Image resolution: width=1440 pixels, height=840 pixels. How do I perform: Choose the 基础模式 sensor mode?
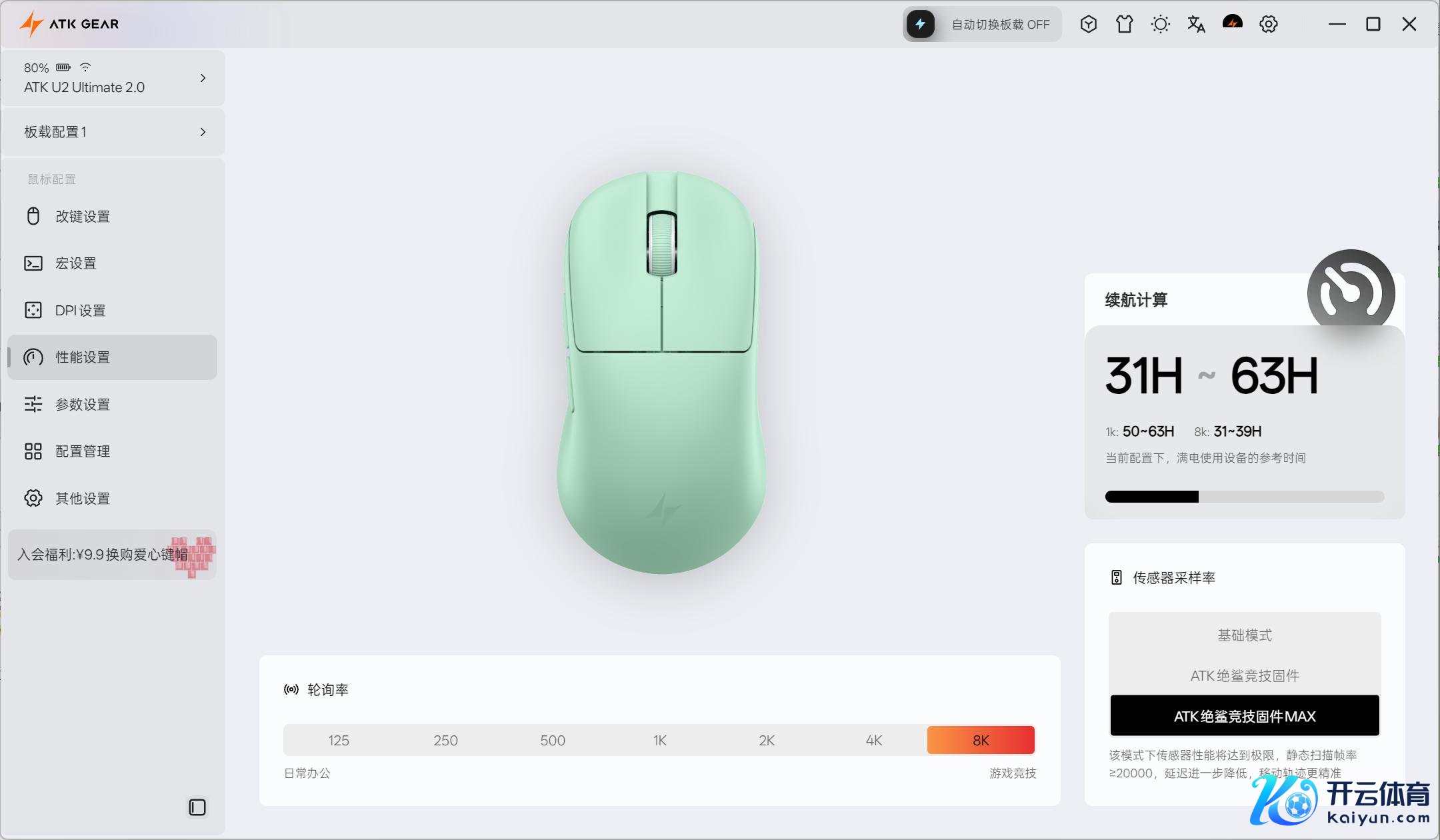[1244, 635]
